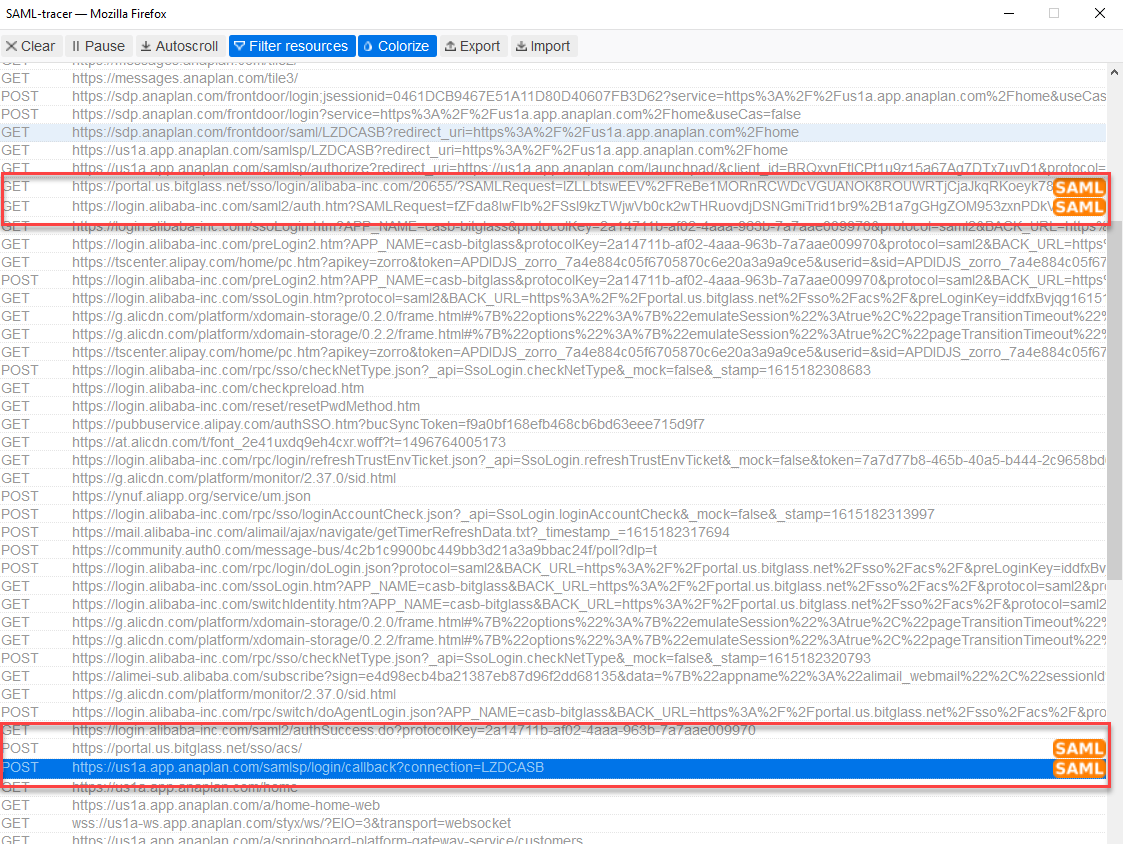Click the scrollbar up arrow
The height and width of the screenshot is (844, 1123).
(x=1114, y=71)
